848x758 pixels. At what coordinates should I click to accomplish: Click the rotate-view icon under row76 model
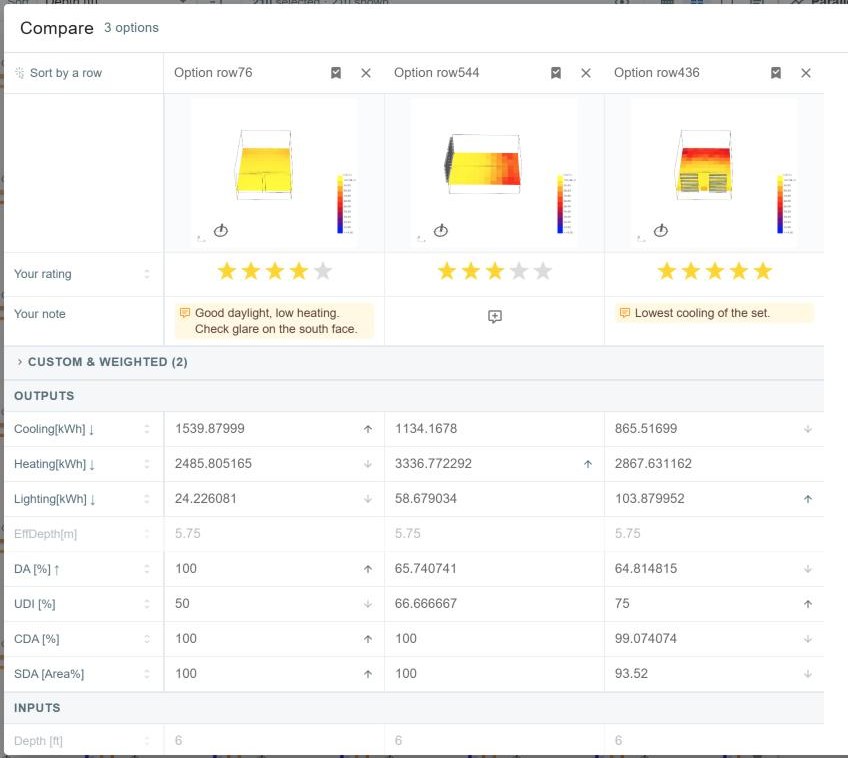click(221, 230)
